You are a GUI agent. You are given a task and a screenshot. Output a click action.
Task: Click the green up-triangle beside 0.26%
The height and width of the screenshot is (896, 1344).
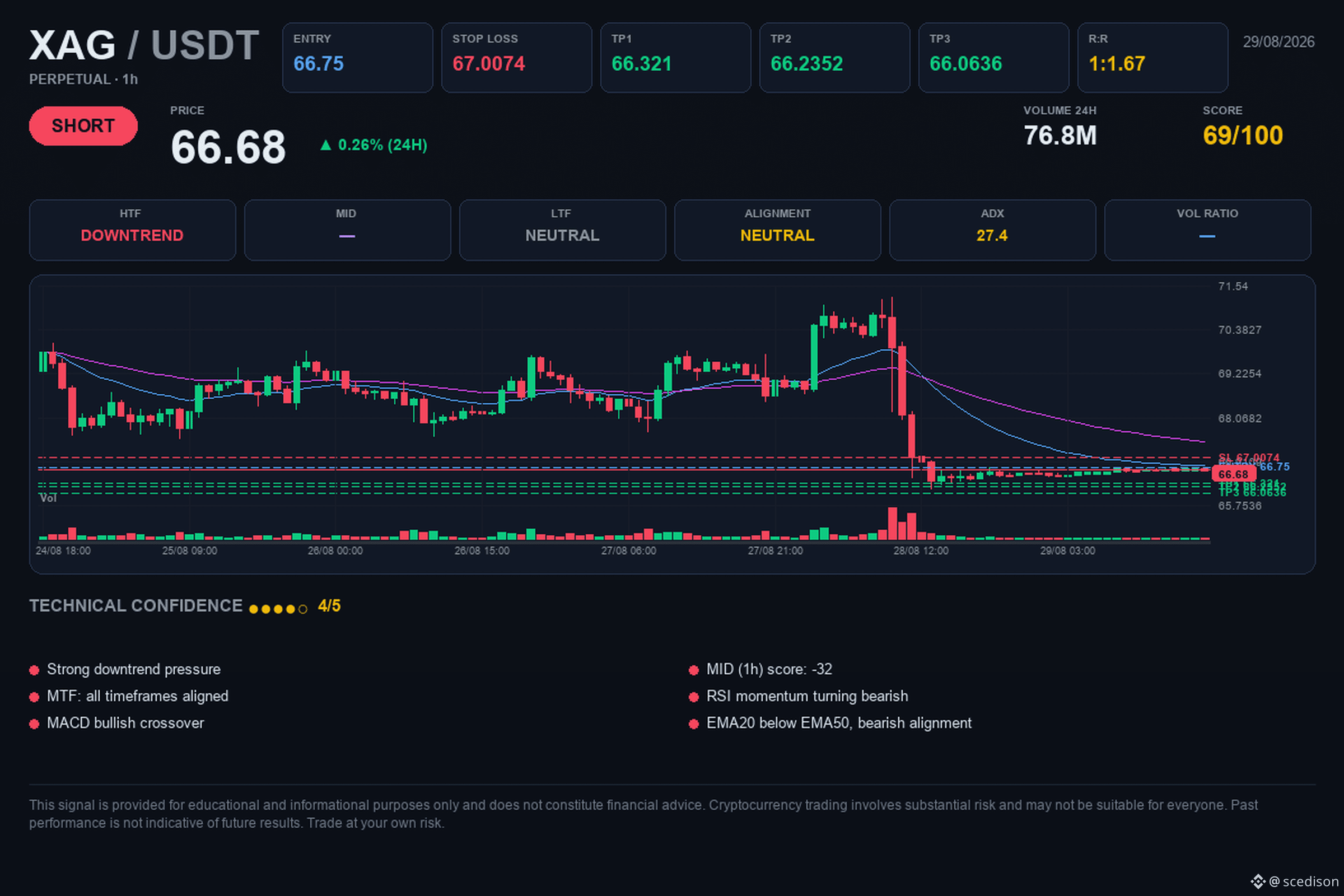326,145
